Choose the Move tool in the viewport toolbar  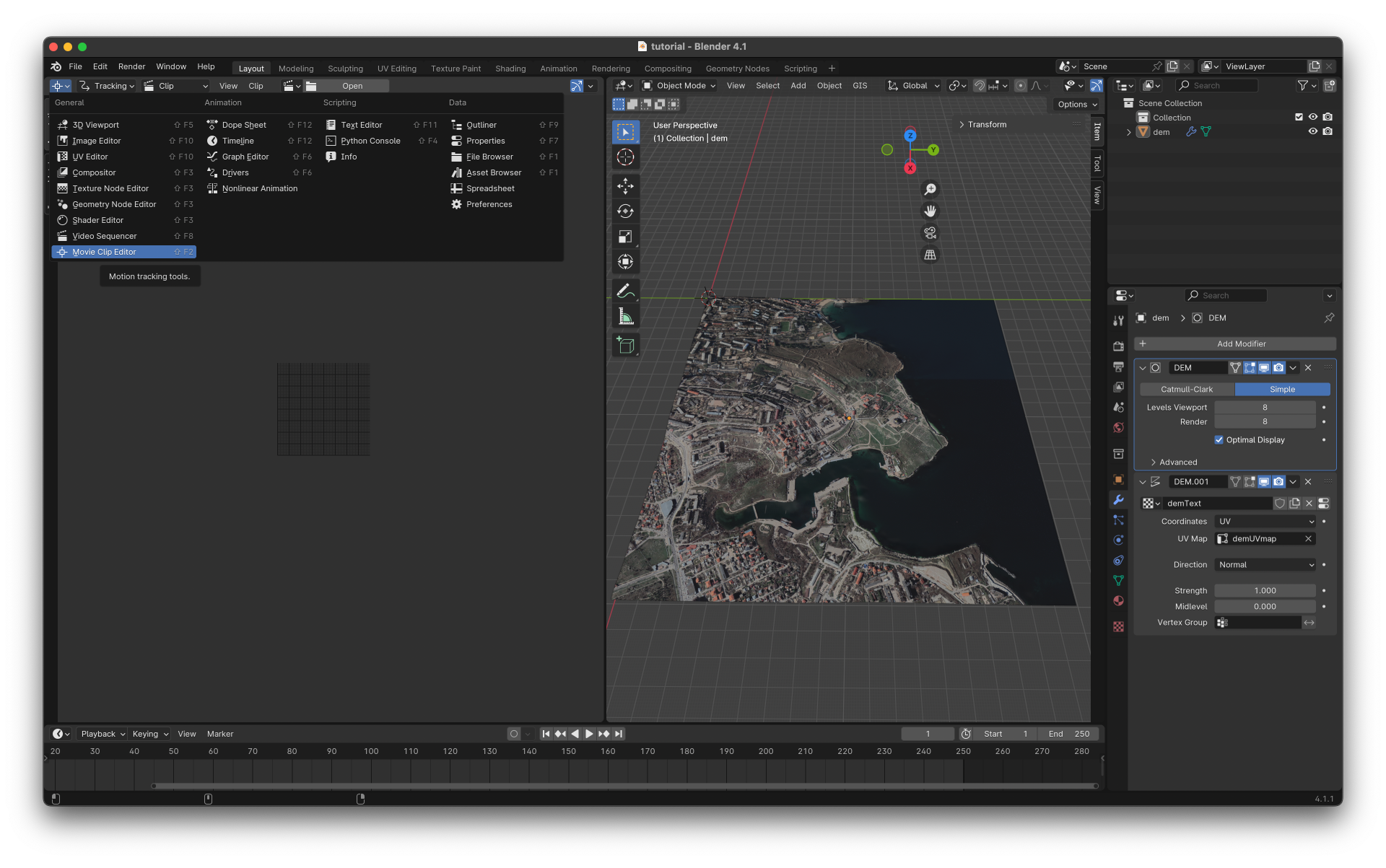coord(625,186)
